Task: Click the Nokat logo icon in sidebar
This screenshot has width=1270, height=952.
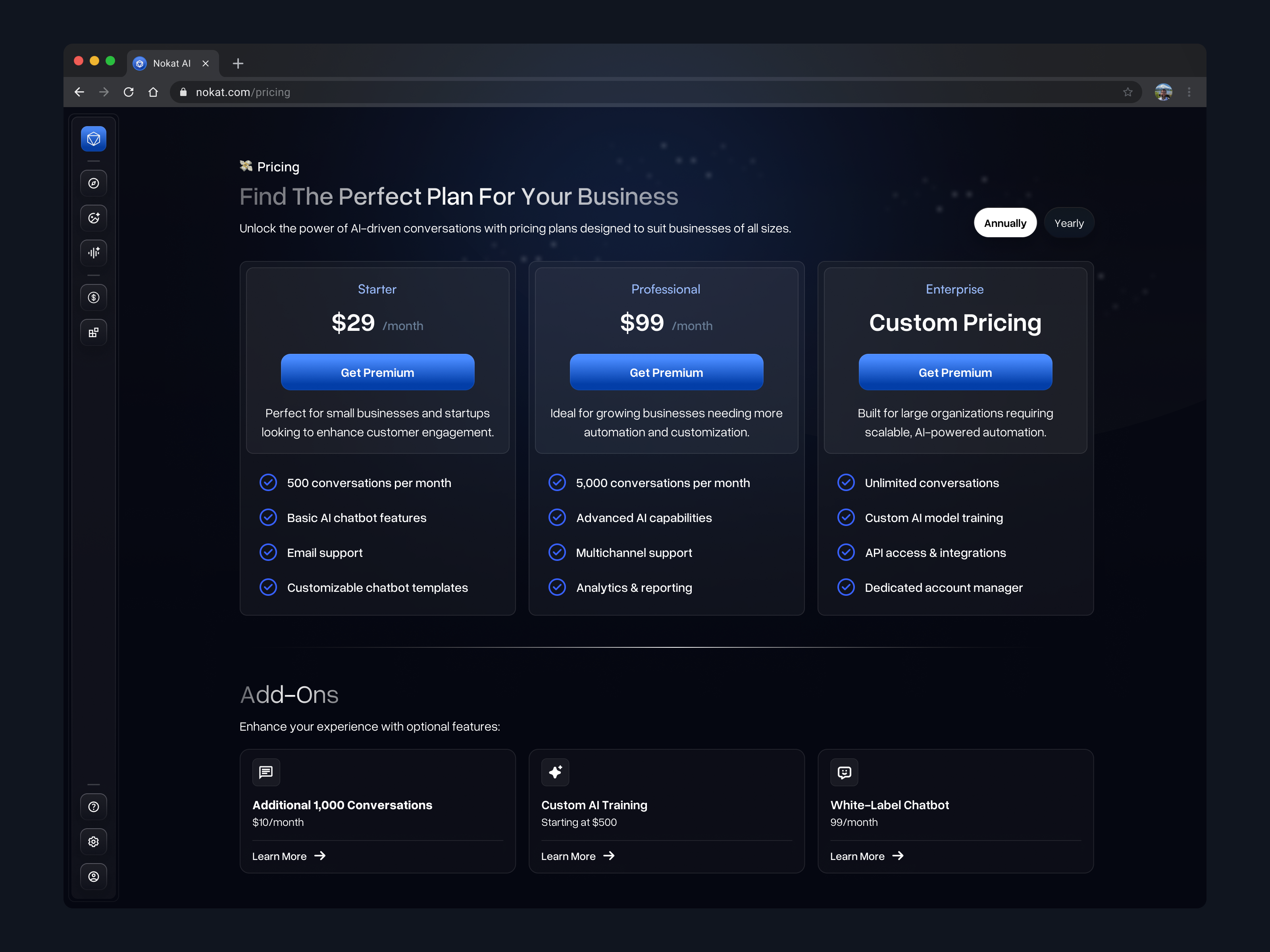Action: (x=94, y=139)
